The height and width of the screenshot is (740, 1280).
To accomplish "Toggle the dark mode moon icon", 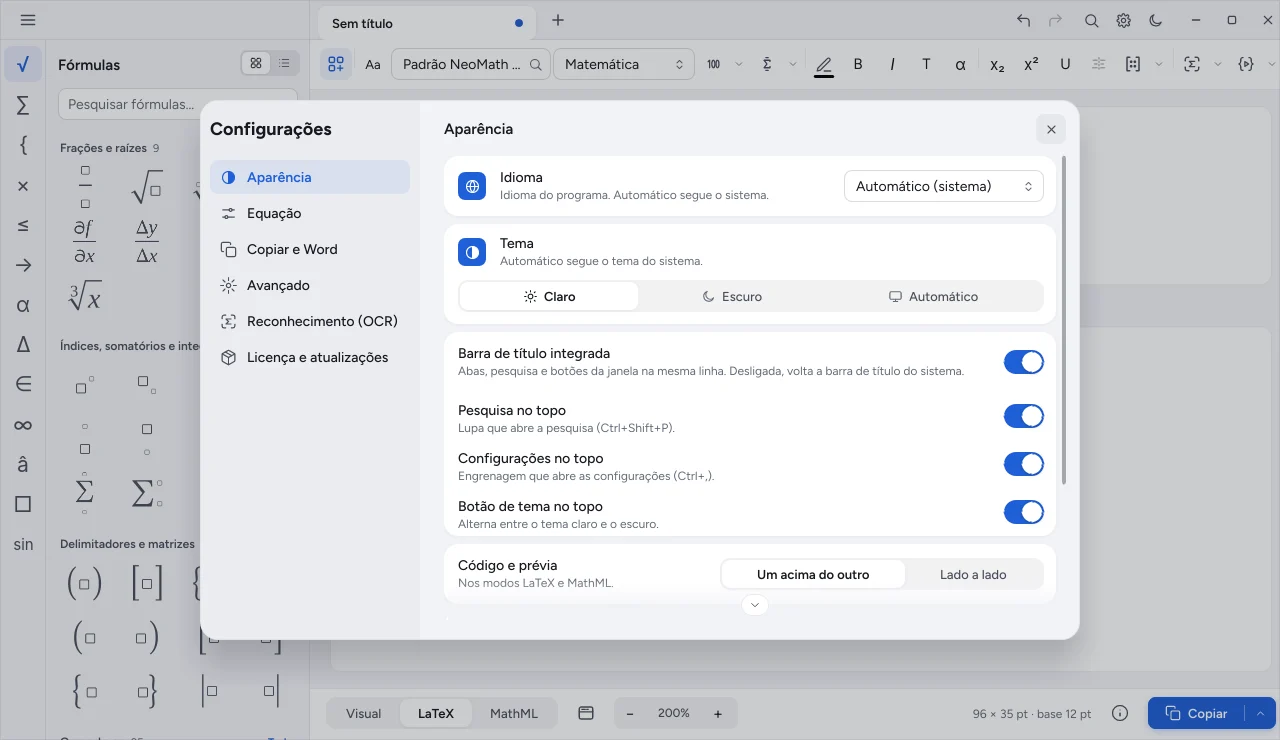I will pyautogui.click(x=1156, y=21).
